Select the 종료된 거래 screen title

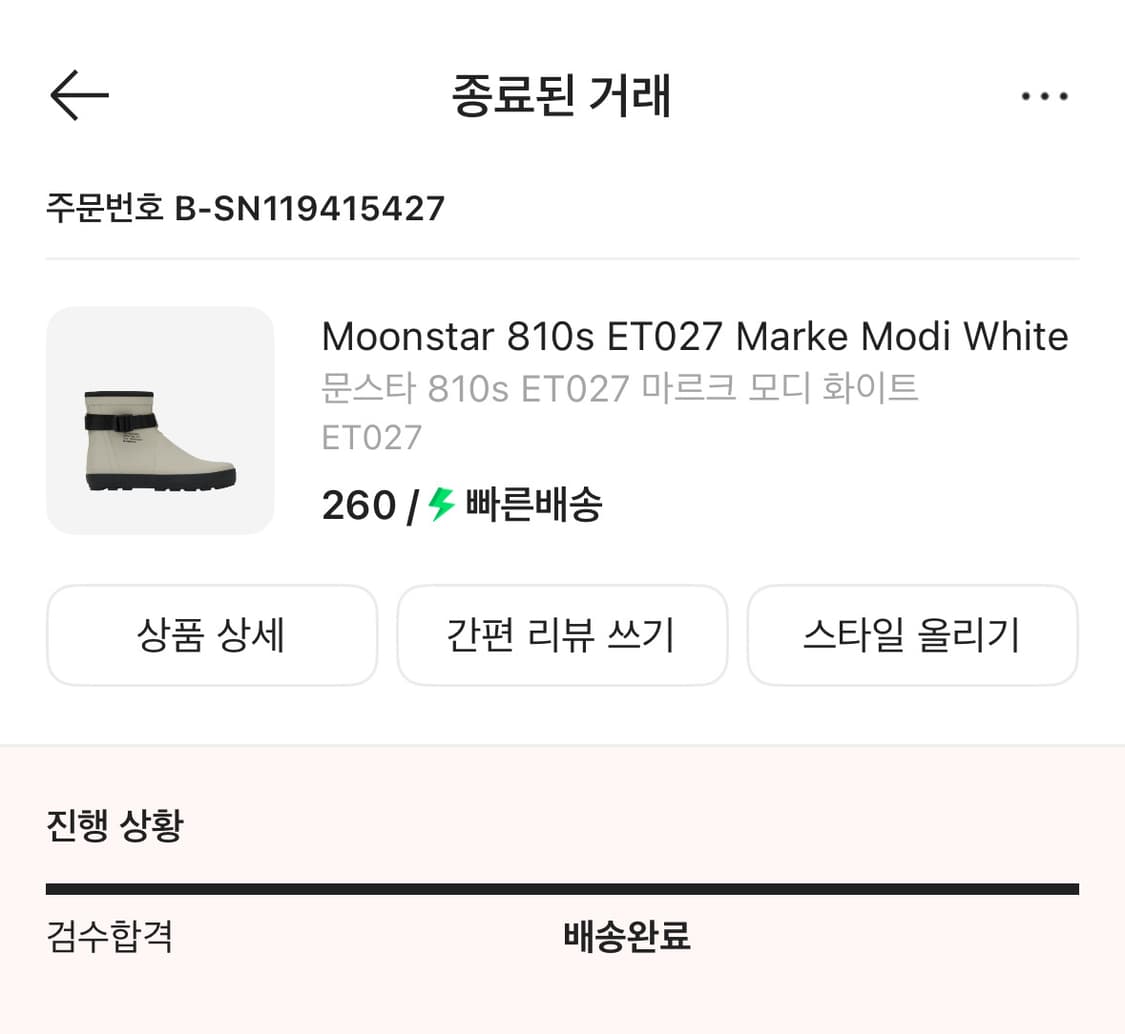[562, 95]
